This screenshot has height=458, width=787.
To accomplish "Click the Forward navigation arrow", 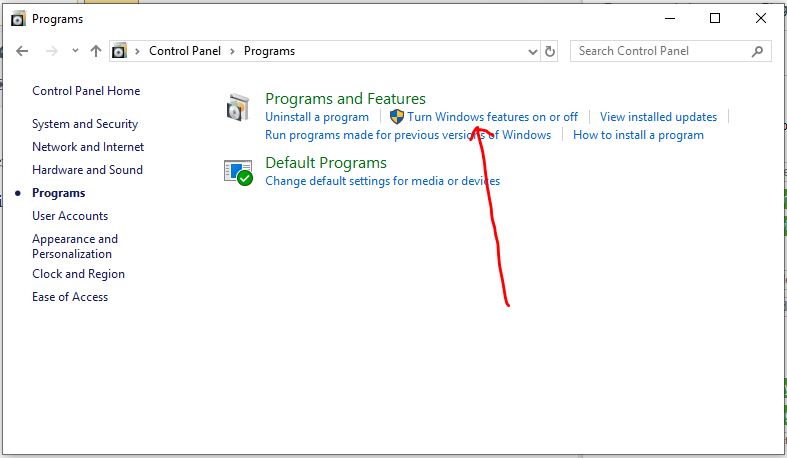I will 52,51.
